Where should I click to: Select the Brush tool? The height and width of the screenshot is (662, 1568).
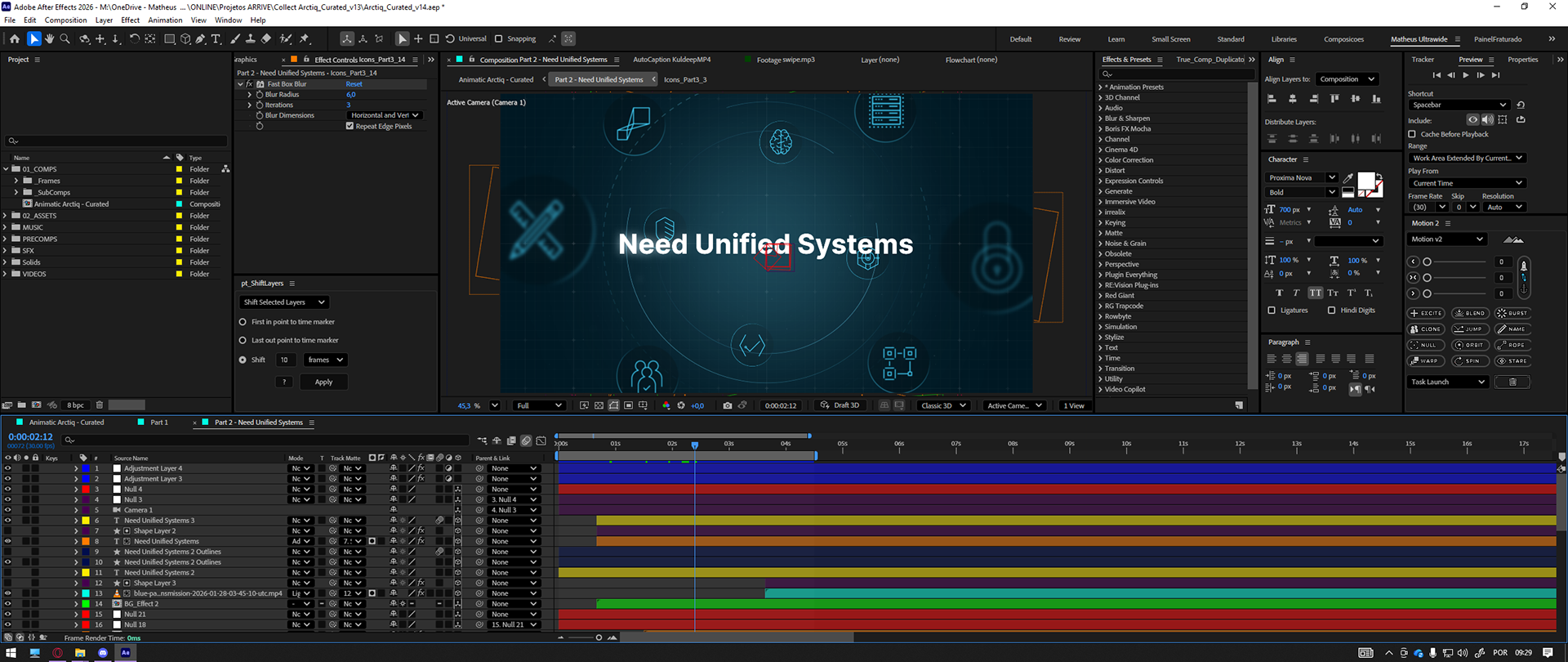tap(235, 38)
